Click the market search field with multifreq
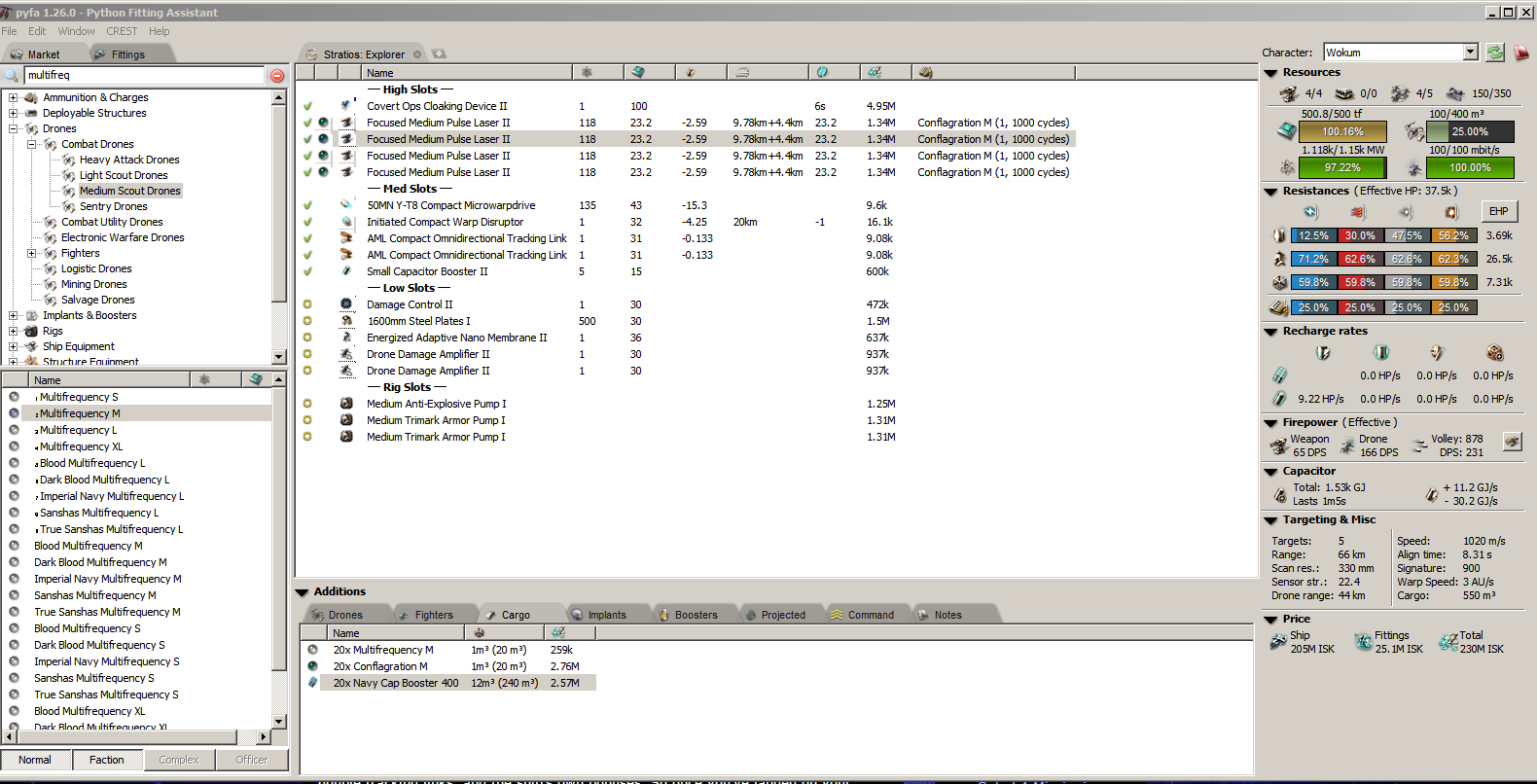1537x784 pixels. coord(144,75)
